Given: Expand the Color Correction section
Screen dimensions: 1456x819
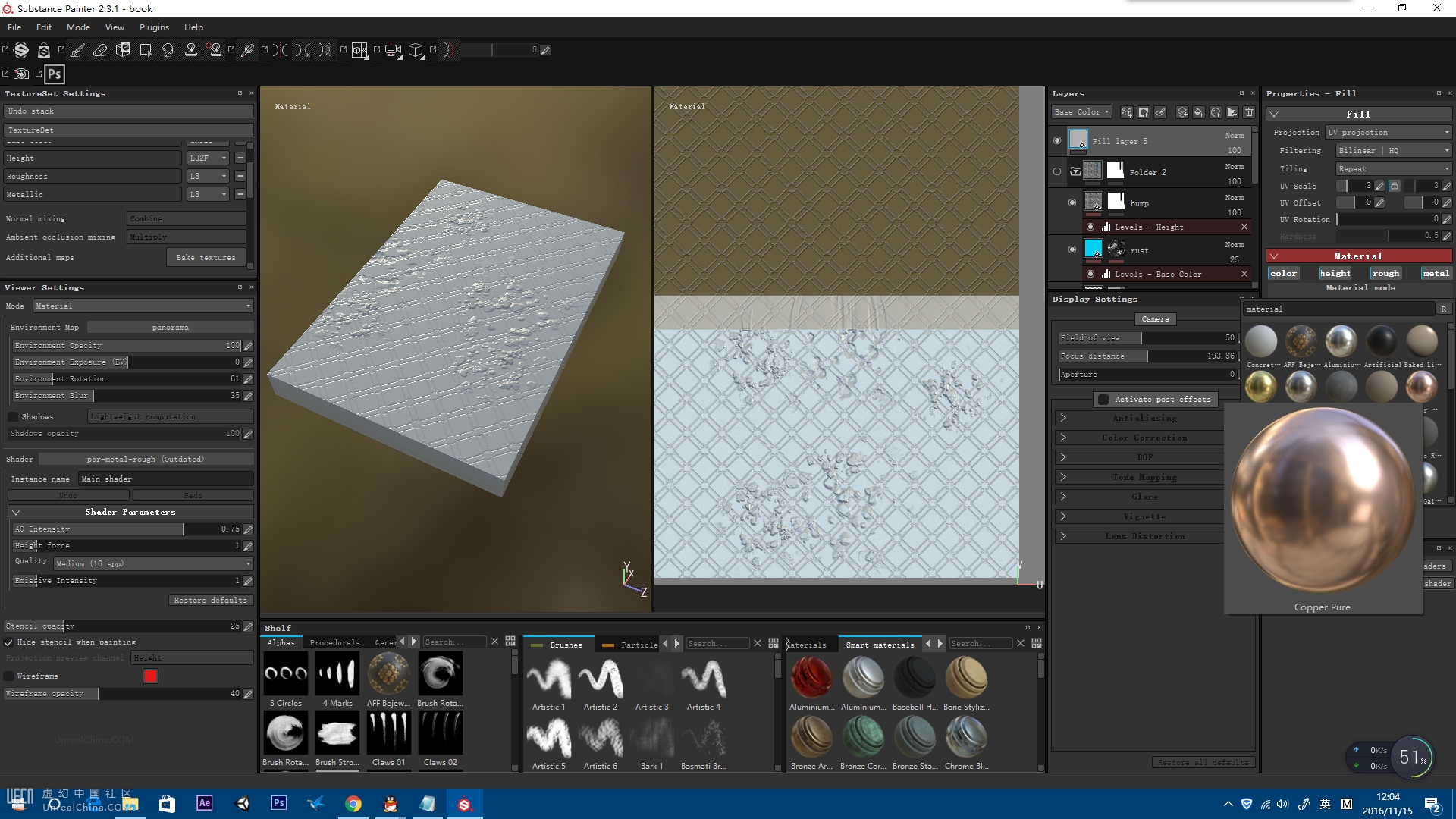Looking at the screenshot, I should coord(1139,438).
